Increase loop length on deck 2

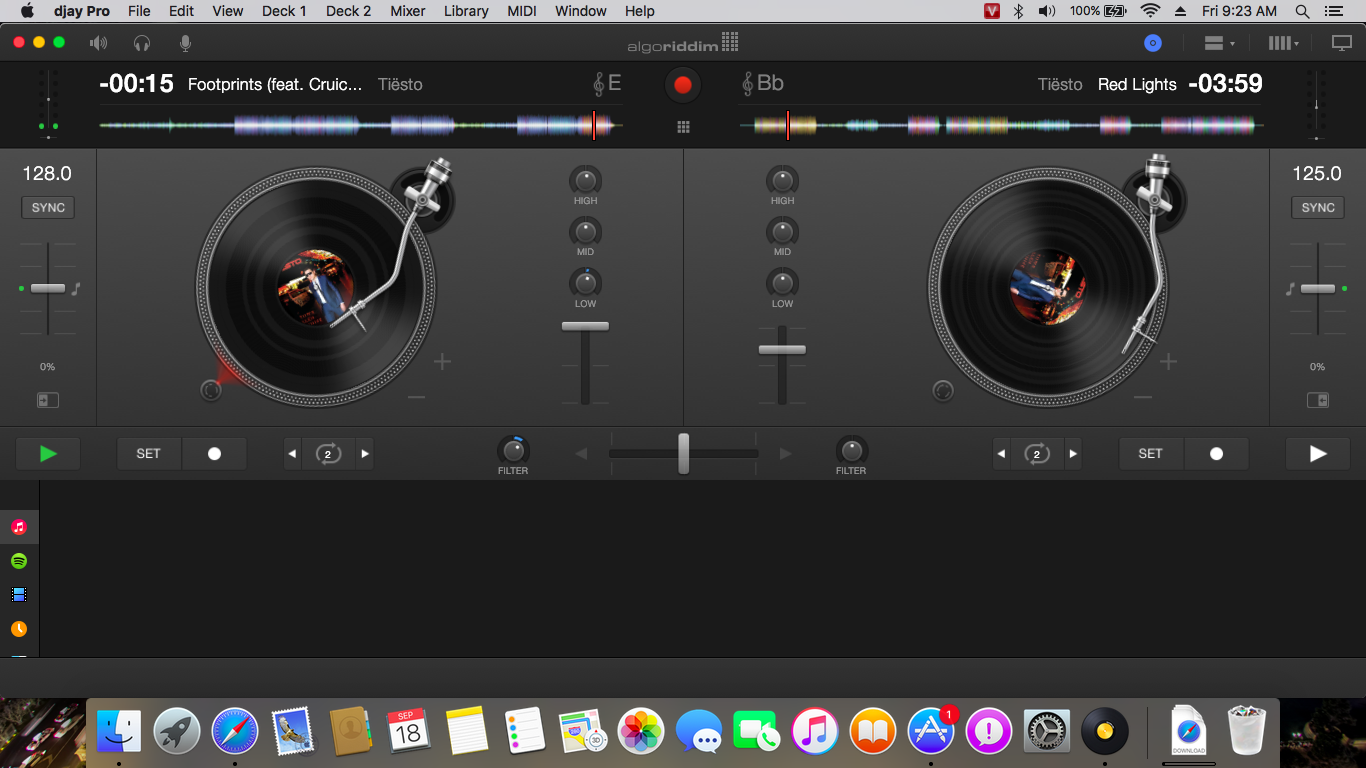point(1074,453)
